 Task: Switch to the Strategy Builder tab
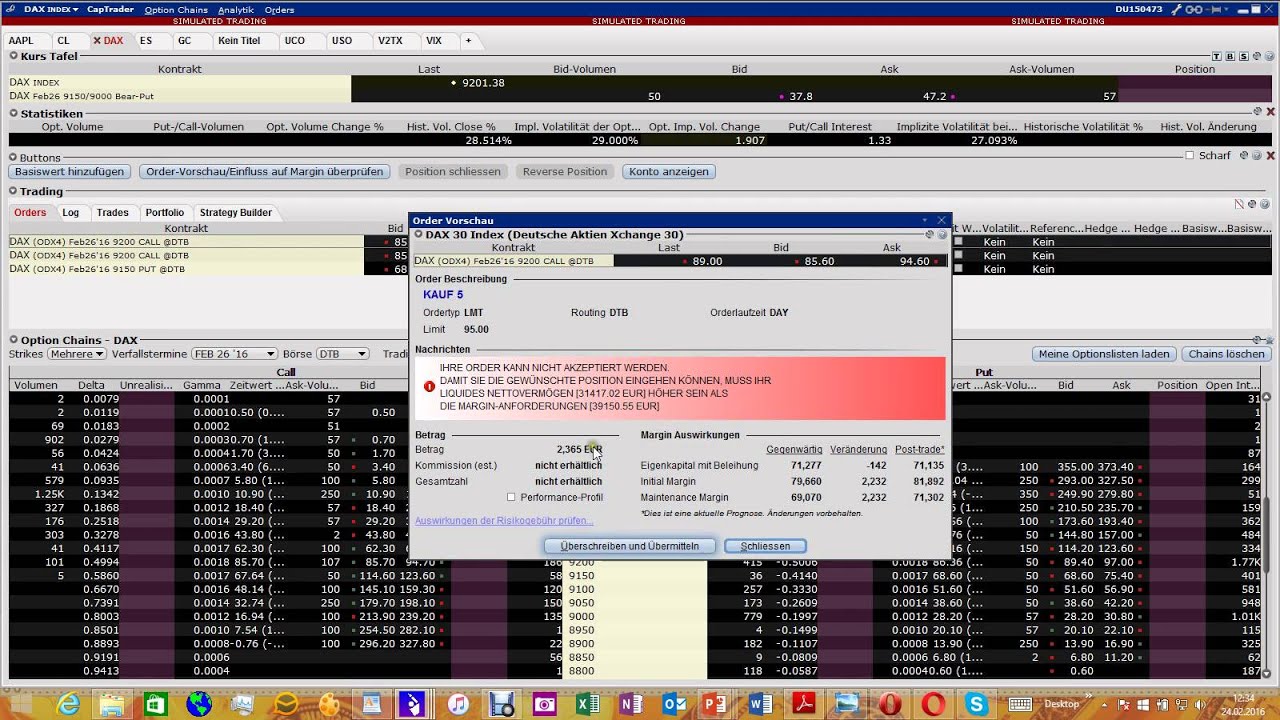(236, 212)
